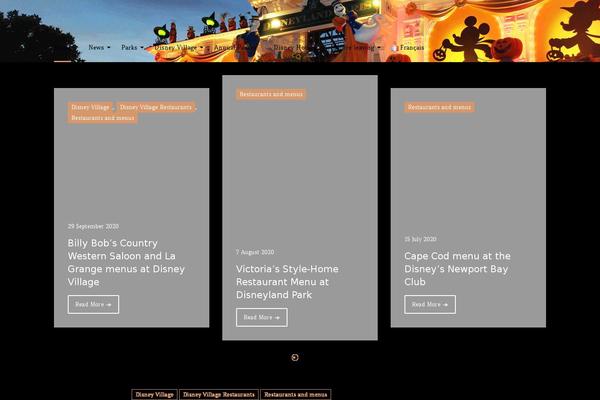Open Billy Bob's Country Western Saloon article title
This screenshot has width=600, height=400.
[126, 263]
